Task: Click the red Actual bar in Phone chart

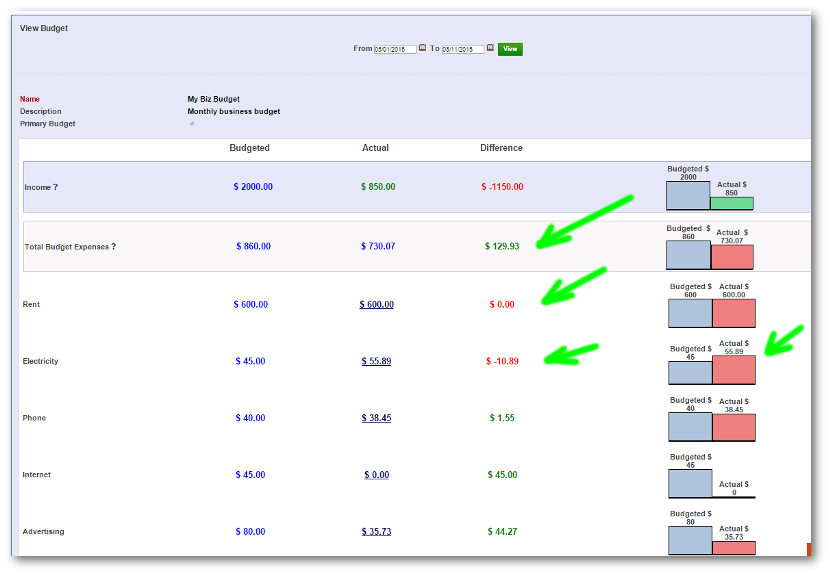Action: (x=734, y=427)
